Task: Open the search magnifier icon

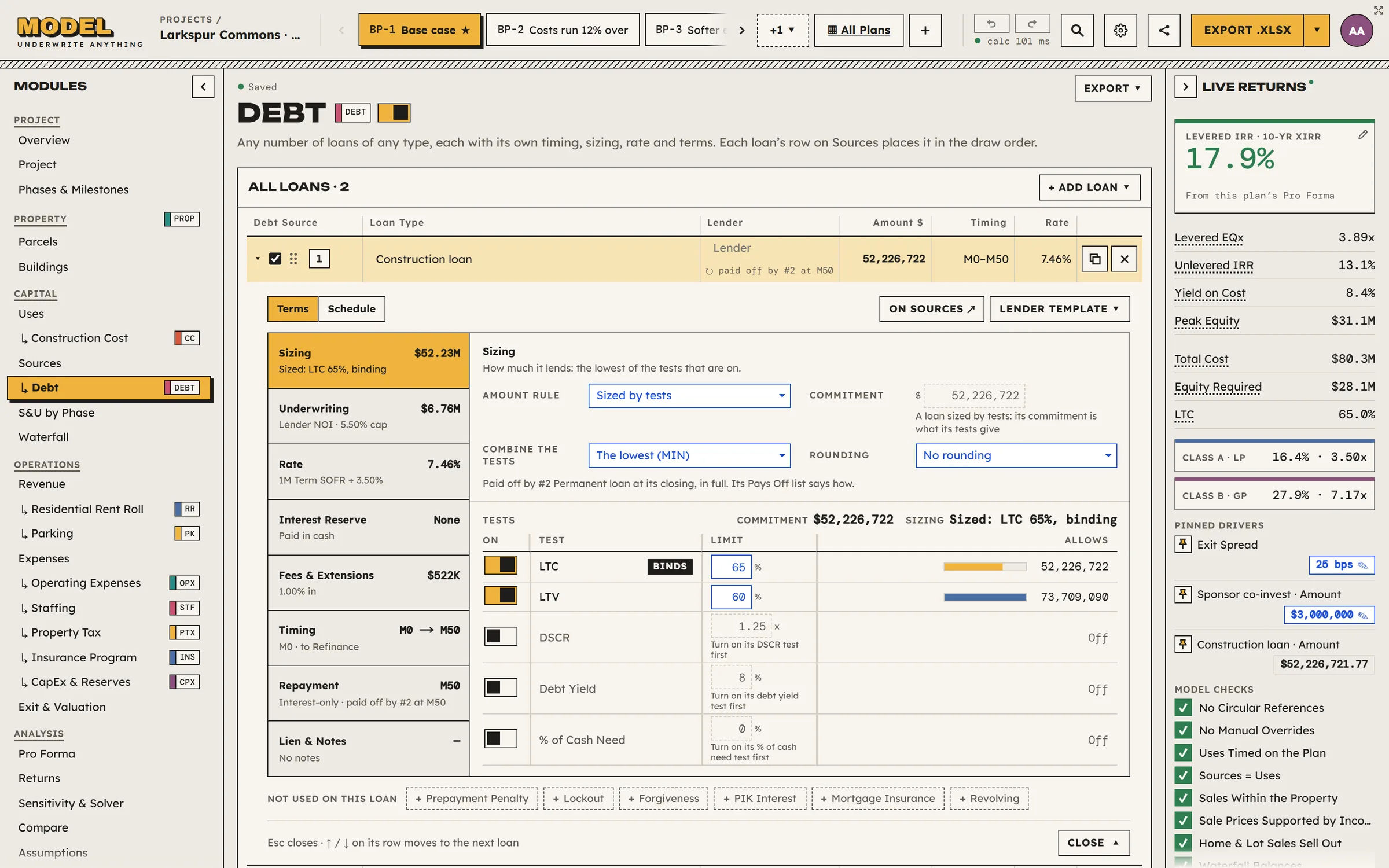Action: pos(1077,30)
